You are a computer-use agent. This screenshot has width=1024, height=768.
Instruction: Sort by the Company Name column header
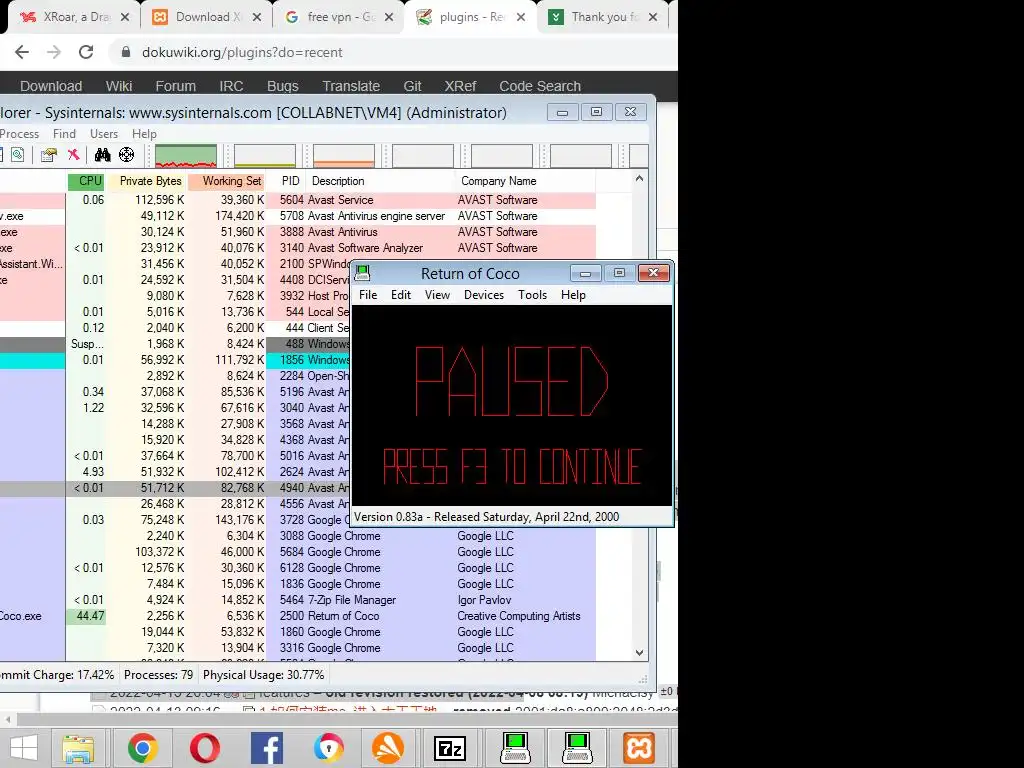pyautogui.click(x=524, y=182)
